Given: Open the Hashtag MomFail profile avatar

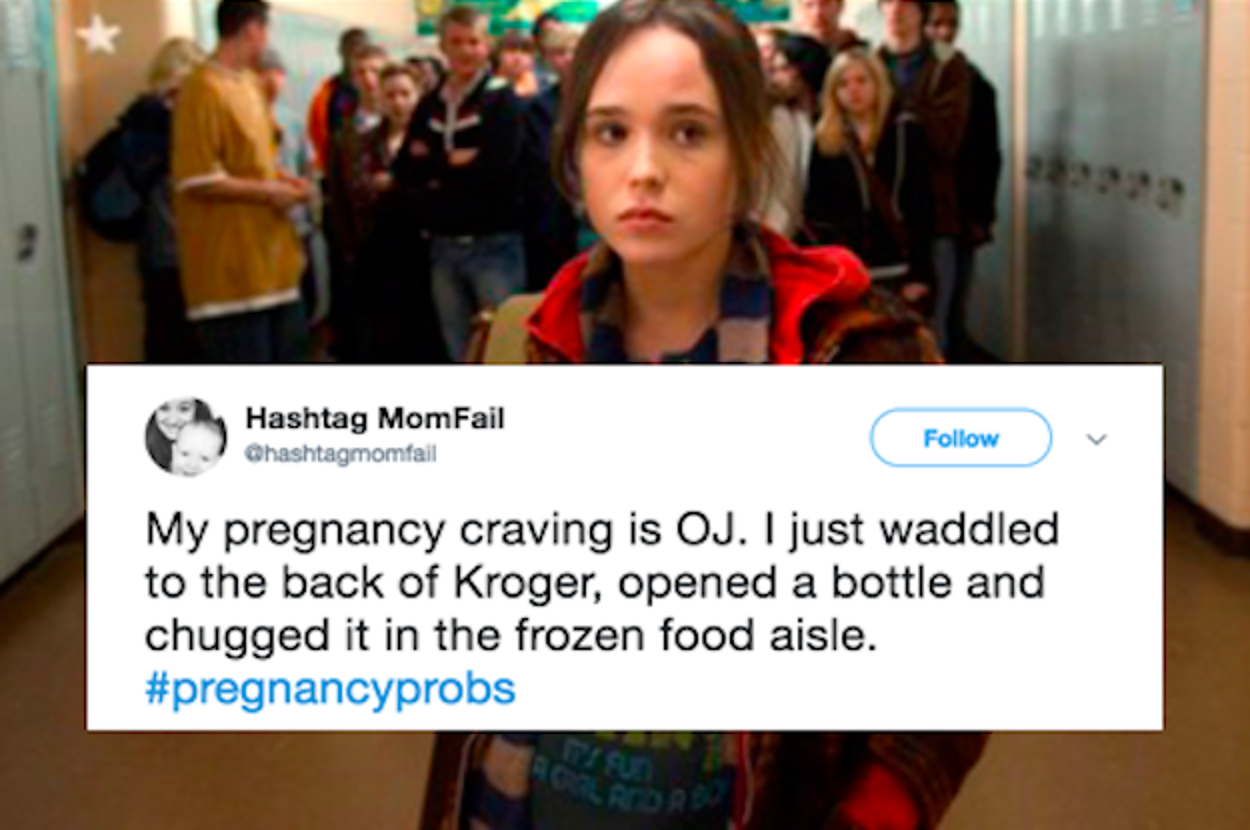Looking at the screenshot, I should (185, 437).
